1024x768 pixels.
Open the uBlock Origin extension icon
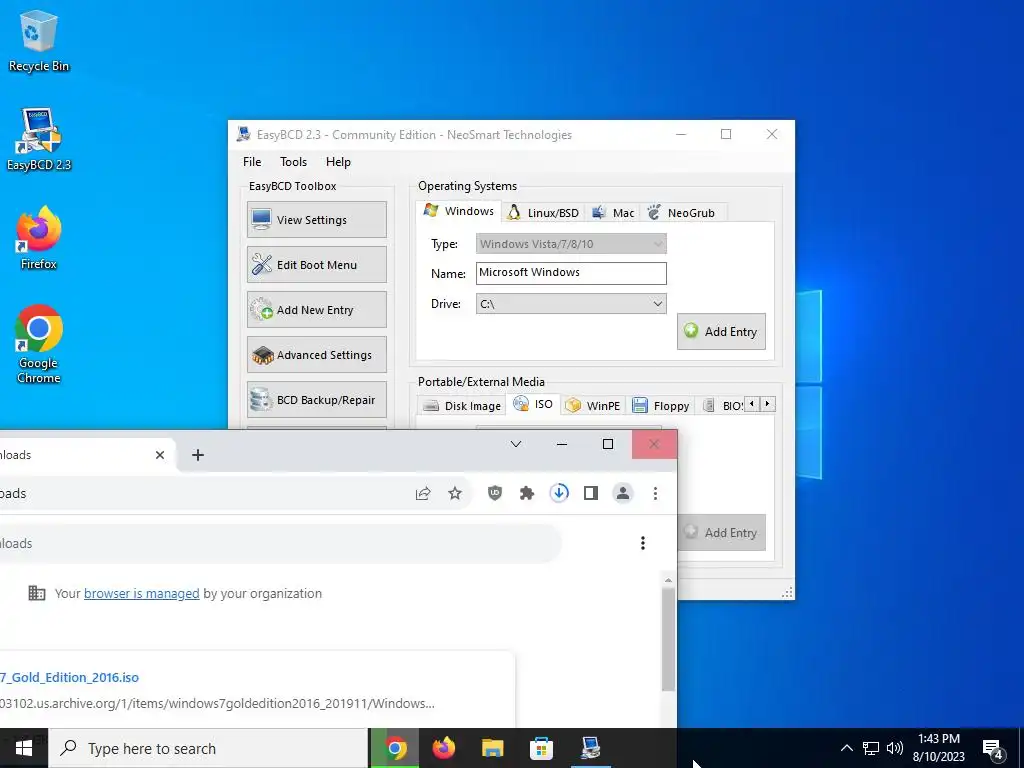tap(495, 494)
